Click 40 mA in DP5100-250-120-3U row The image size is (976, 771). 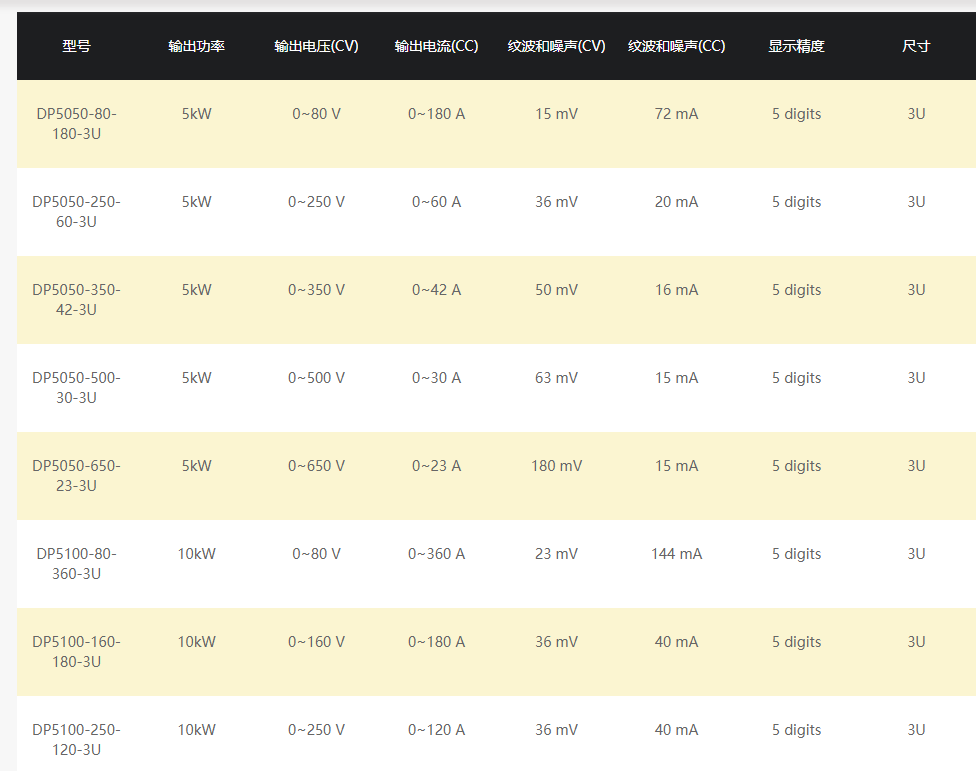point(677,730)
